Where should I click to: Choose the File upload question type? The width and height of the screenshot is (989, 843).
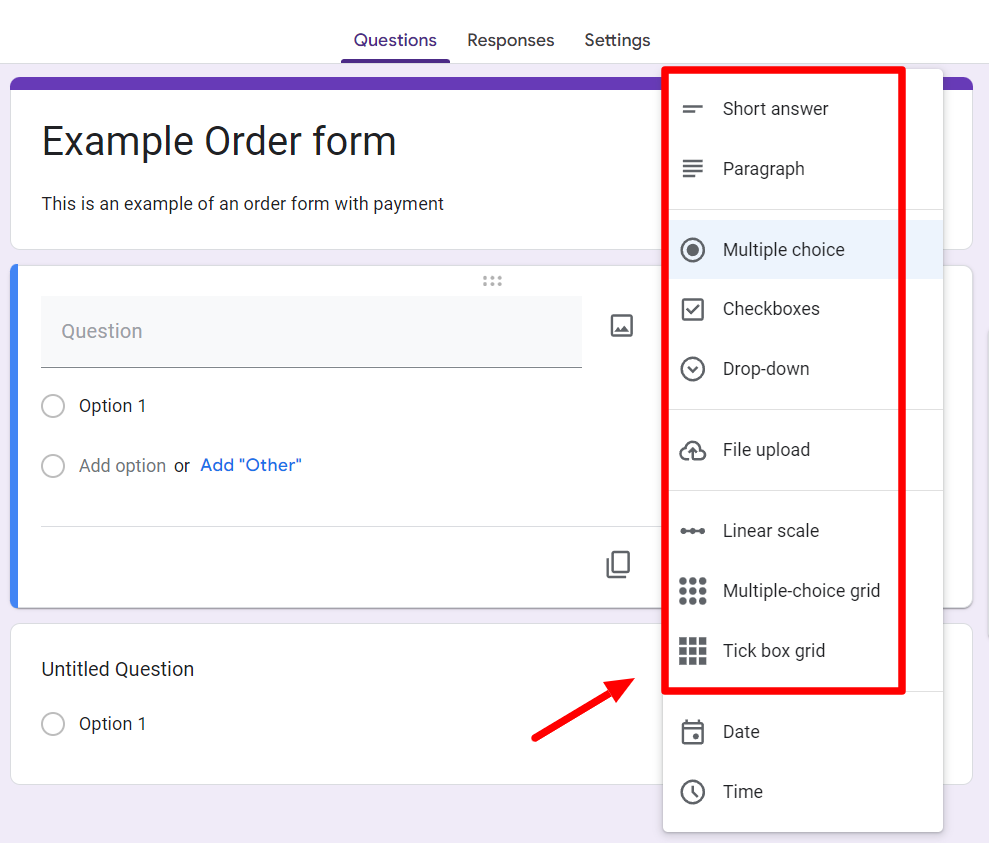click(x=766, y=450)
